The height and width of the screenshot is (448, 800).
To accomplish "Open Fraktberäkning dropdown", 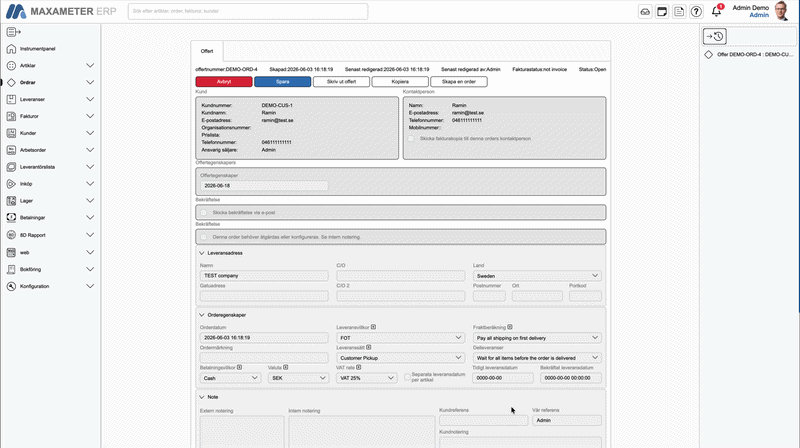I will [537, 338].
